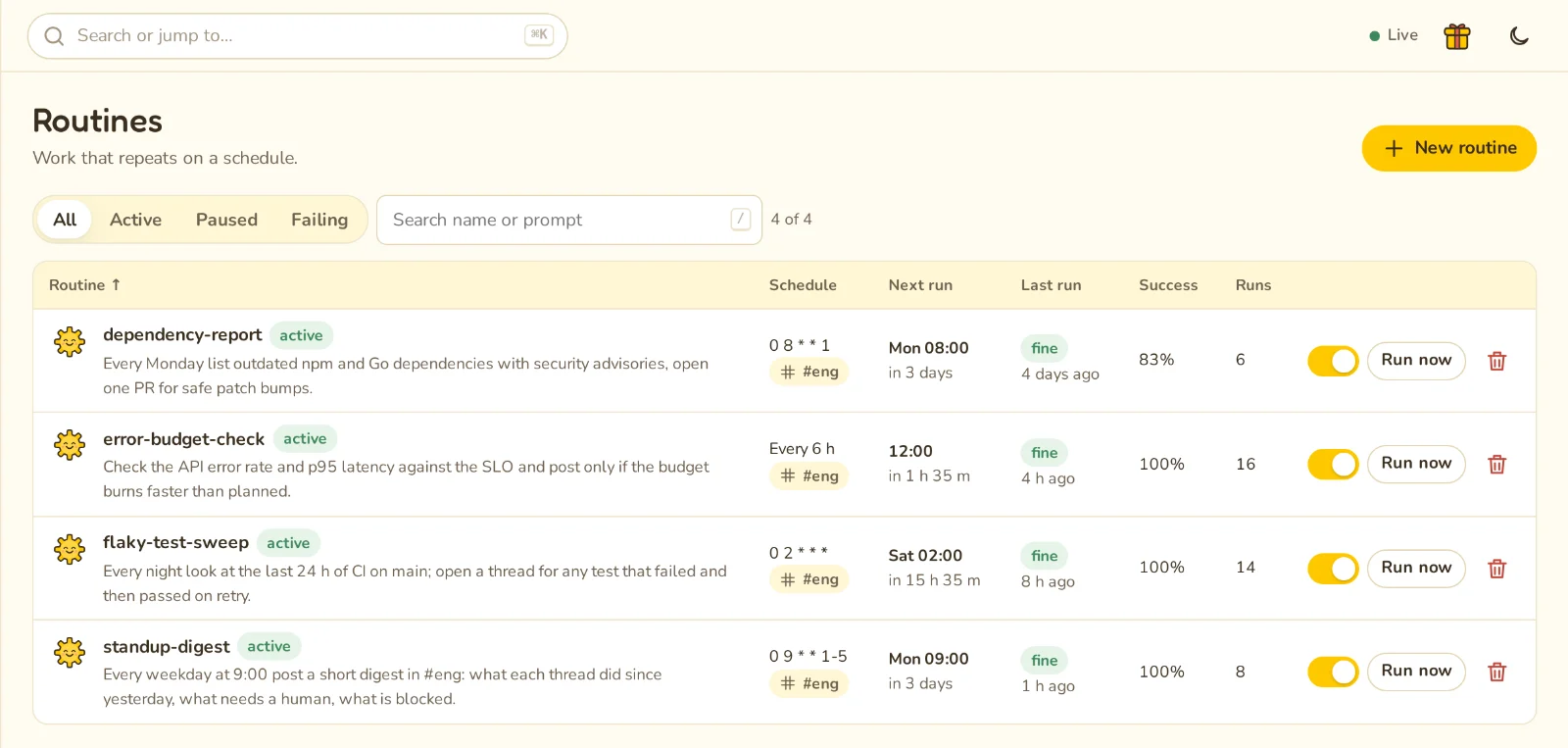Delete the flaky-test-sweep routine via trash icon
The image size is (1568, 748).
[x=1496, y=569]
